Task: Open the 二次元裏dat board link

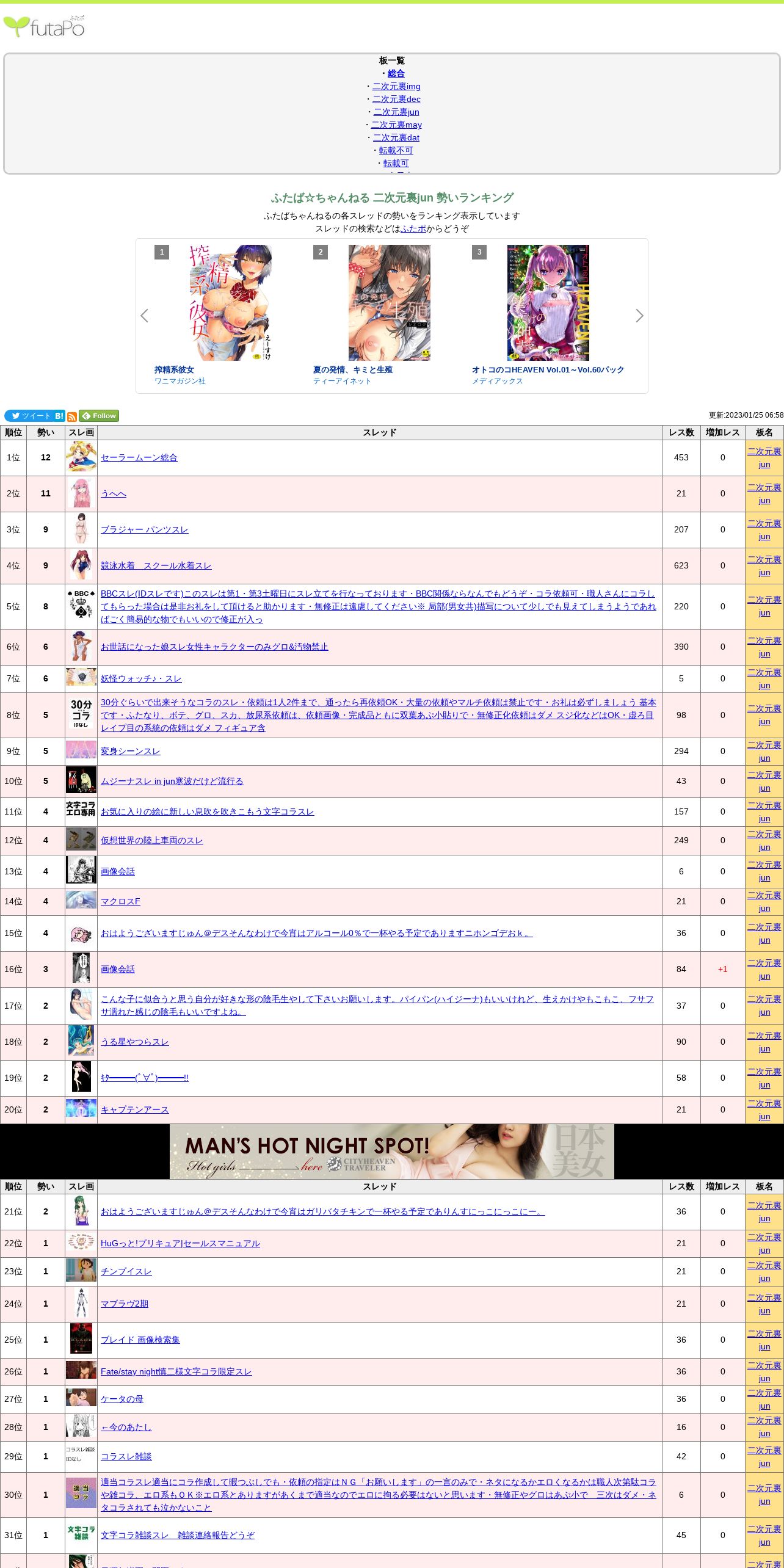Action: click(x=396, y=137)
